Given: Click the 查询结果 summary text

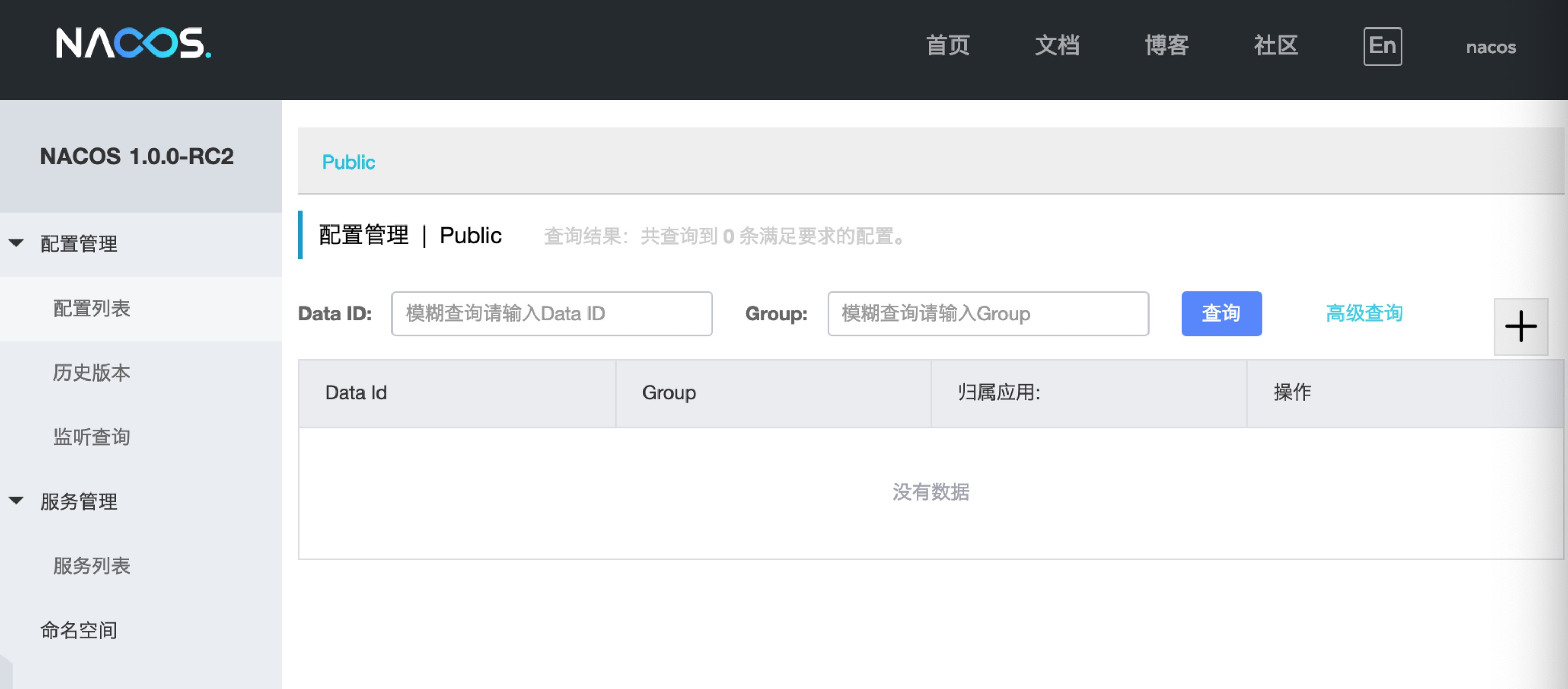Looking at the screenshot, I should coord(724,236).
